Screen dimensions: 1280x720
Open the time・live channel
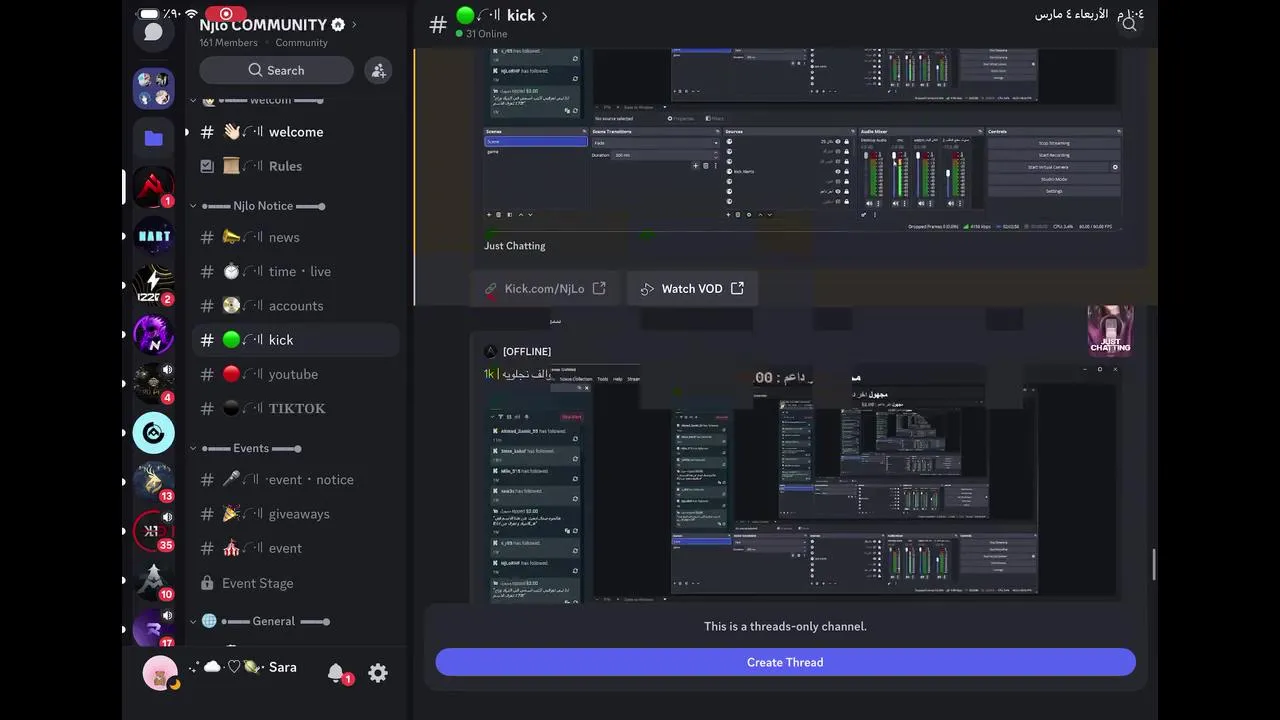click(x=295, y=271)
